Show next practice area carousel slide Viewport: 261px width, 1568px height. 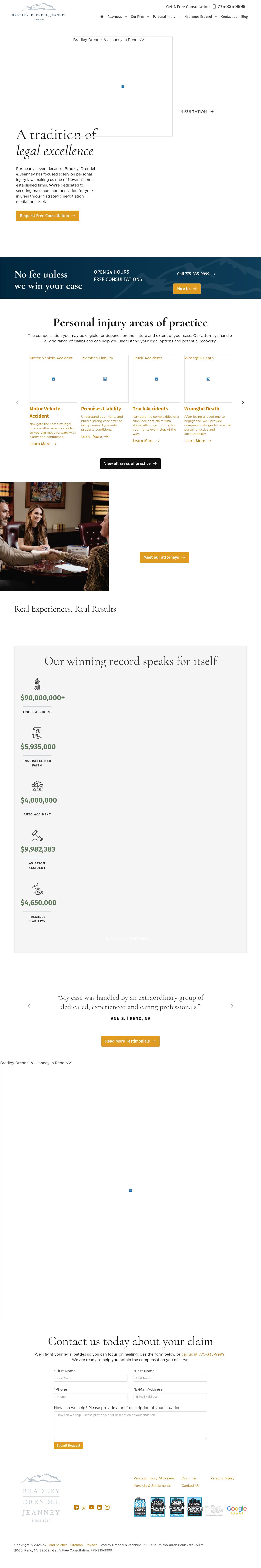point(243,402)
